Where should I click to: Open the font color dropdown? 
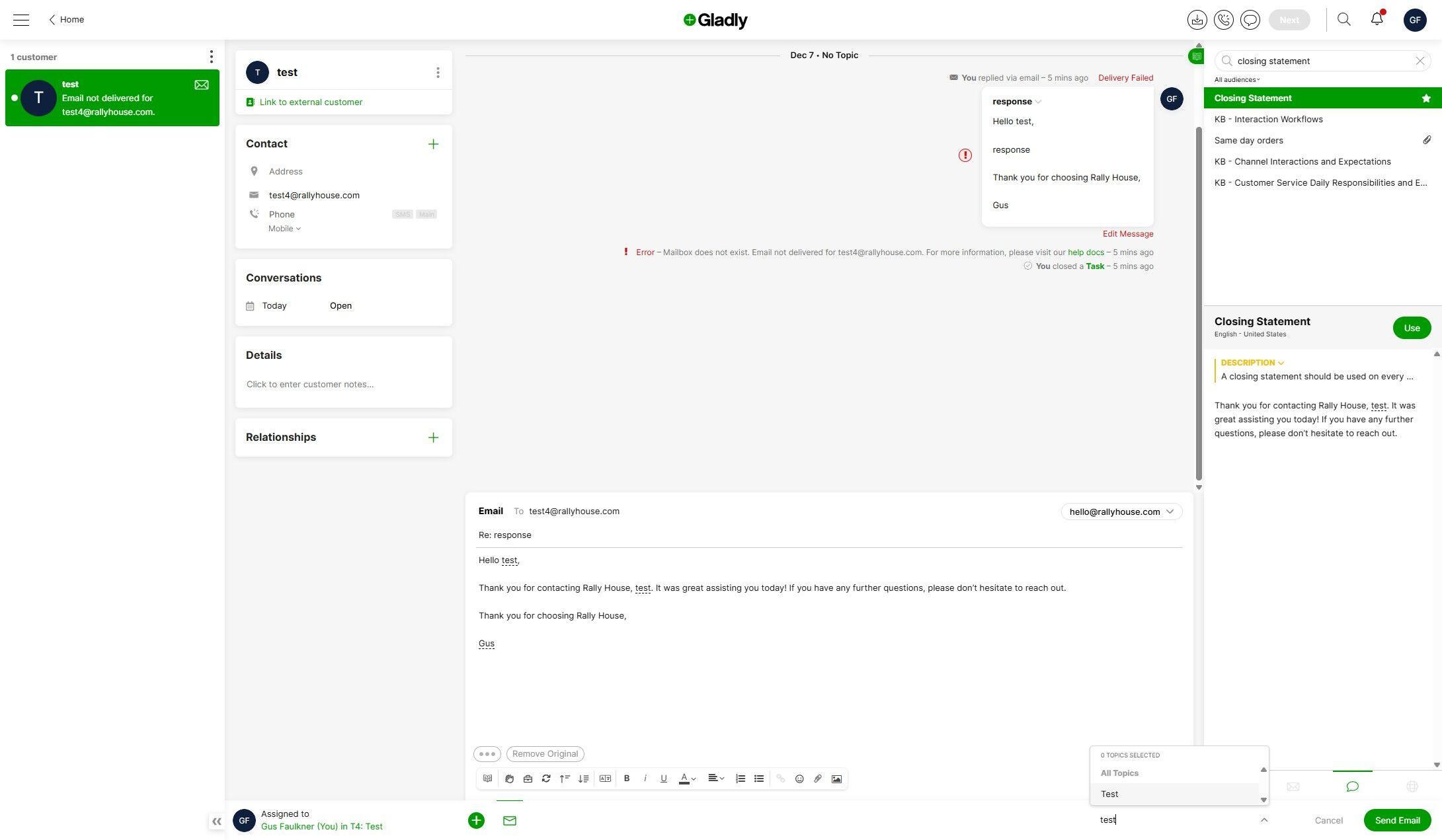coord(688,779)
